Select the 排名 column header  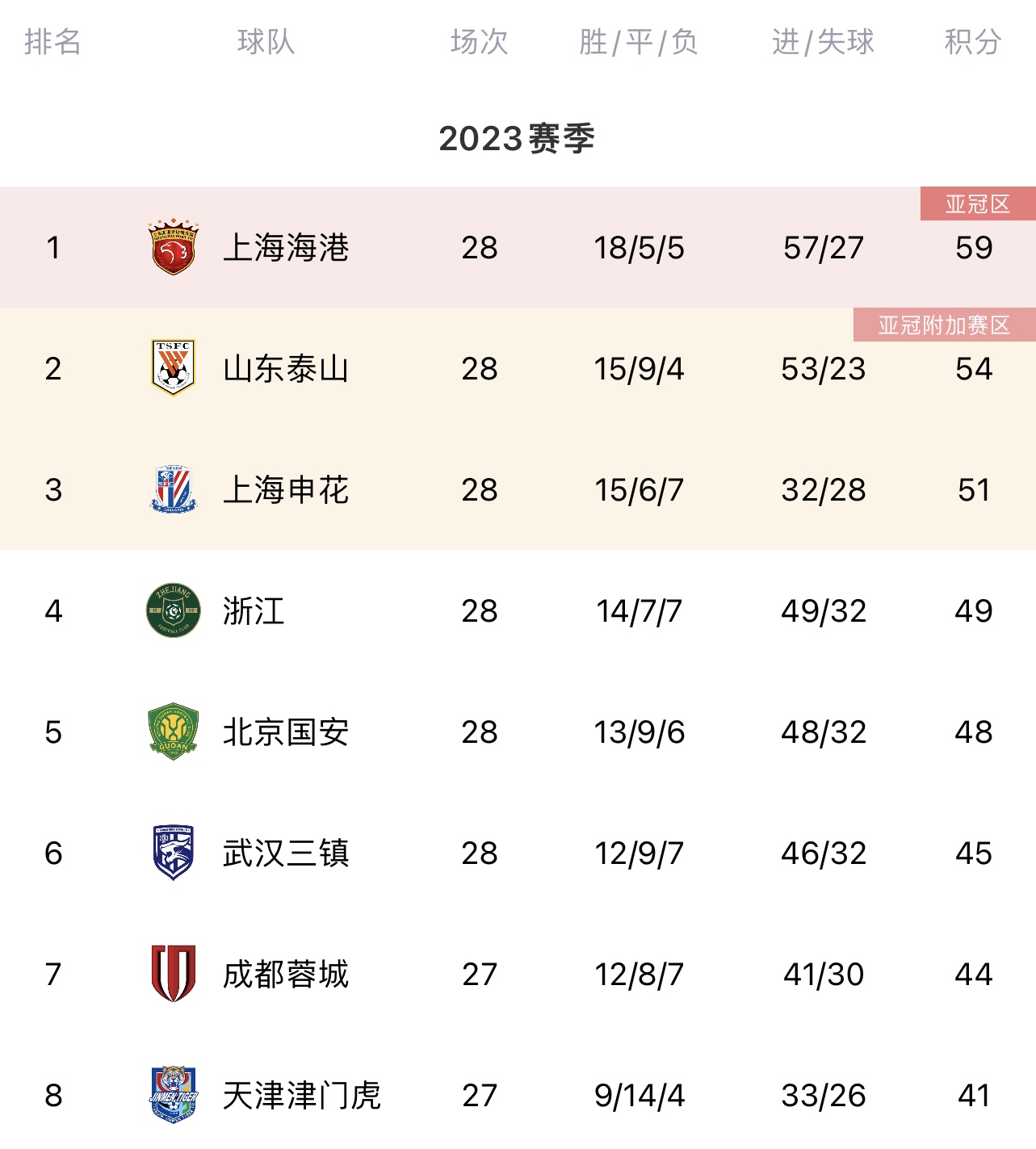pos(52,42)
